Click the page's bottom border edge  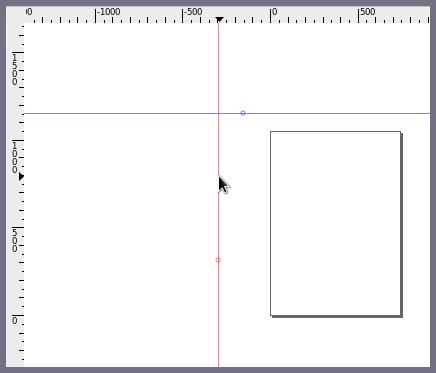click(335, 315)
